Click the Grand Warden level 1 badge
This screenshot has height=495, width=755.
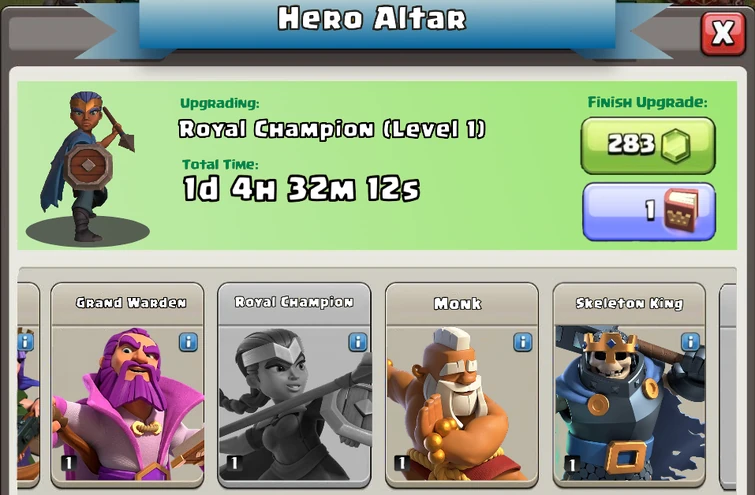point(68,463)
